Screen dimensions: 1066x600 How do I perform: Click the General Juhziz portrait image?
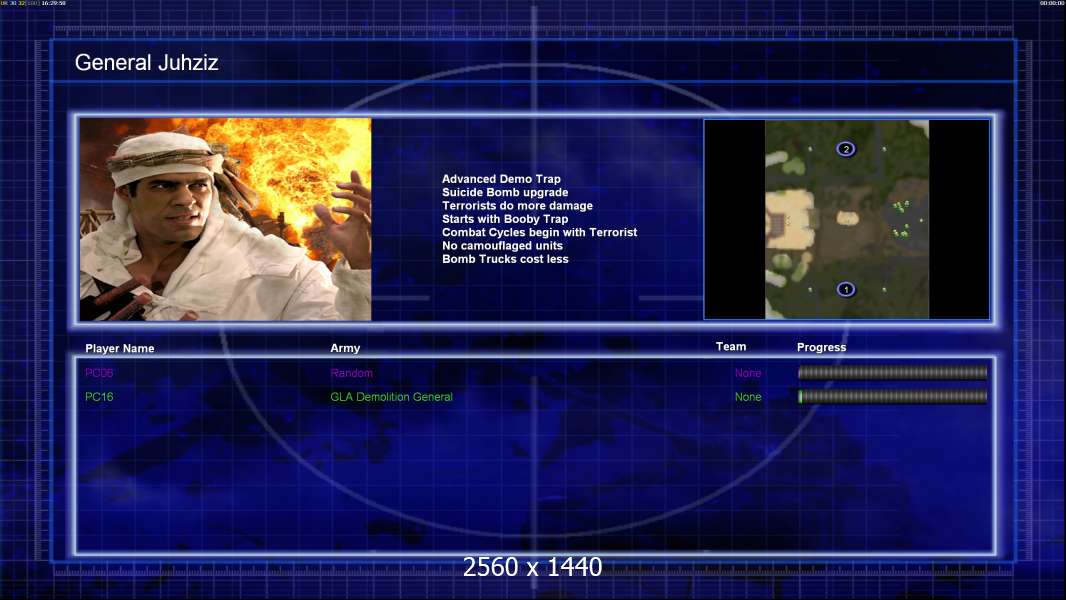(226, 219)
